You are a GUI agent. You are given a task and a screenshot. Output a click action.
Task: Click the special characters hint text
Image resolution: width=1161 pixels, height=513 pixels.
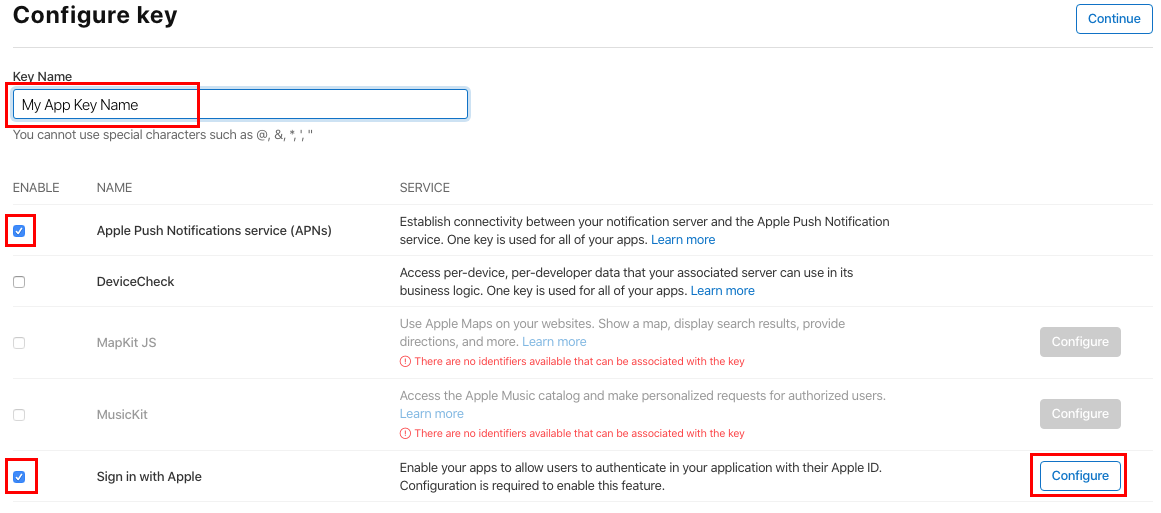click(x=163, y=136)
